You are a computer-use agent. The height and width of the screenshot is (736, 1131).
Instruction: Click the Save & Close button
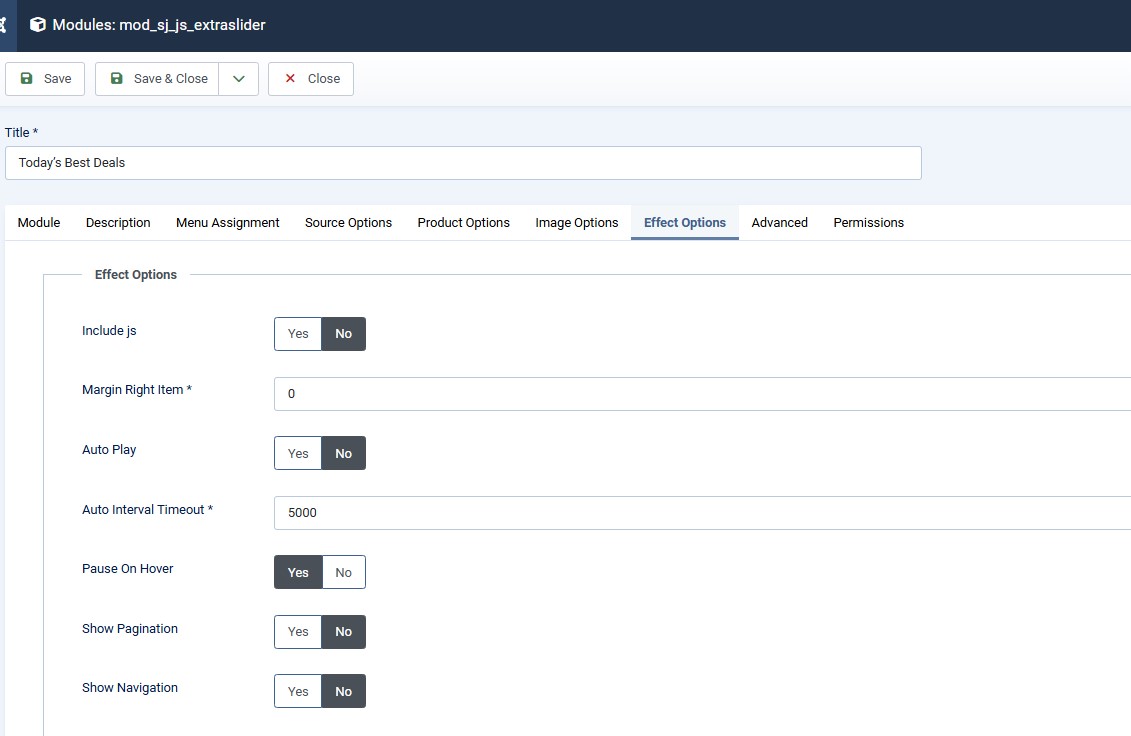coord(158,79)
